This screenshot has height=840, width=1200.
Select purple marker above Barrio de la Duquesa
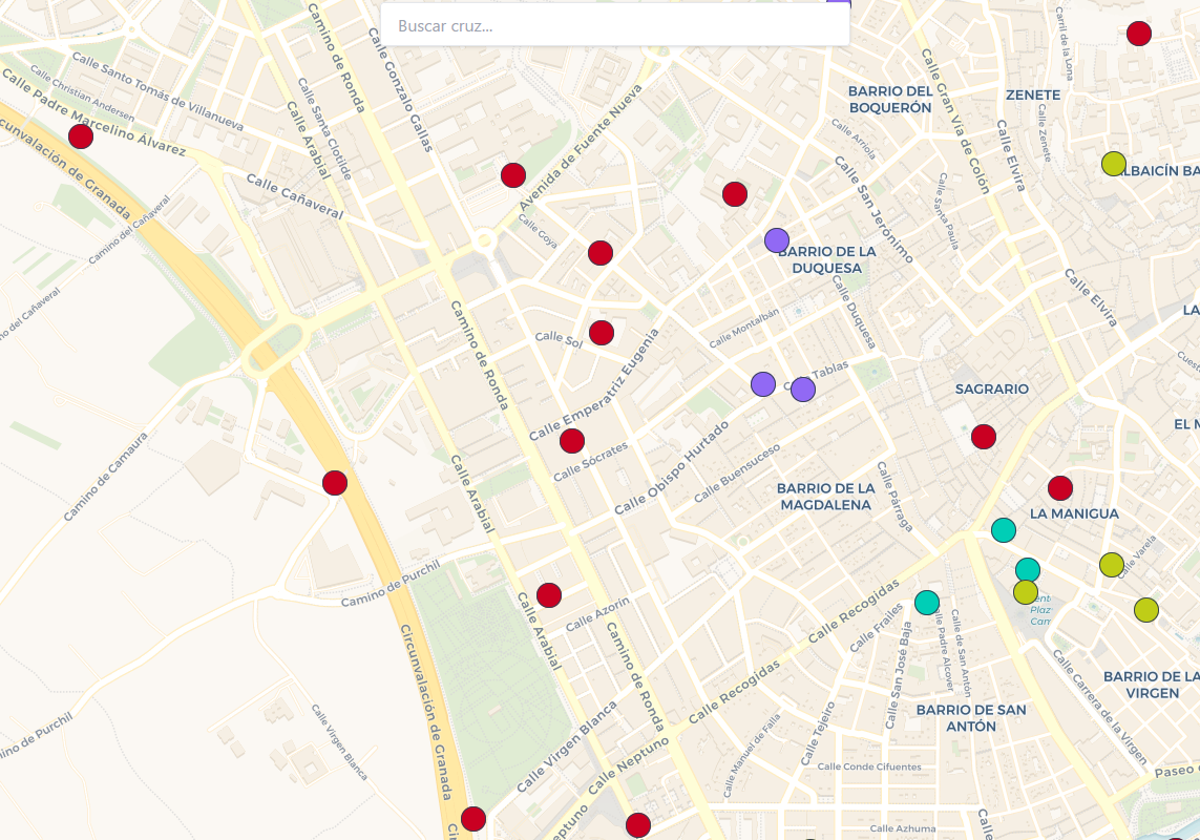[x=777, y=240]
